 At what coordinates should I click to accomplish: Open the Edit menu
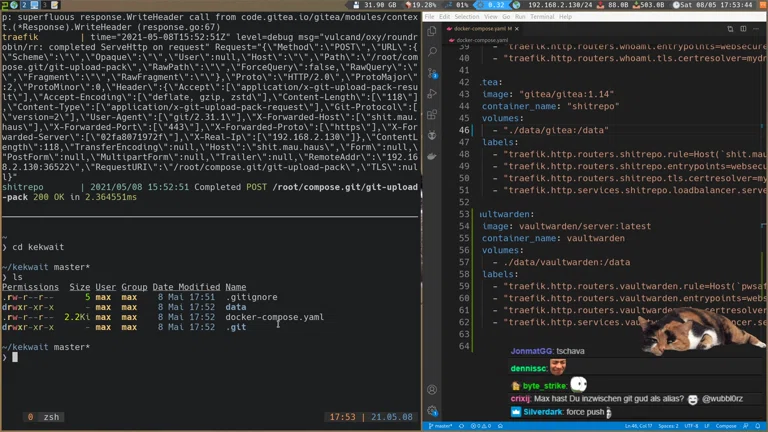(x=444, y=17)
